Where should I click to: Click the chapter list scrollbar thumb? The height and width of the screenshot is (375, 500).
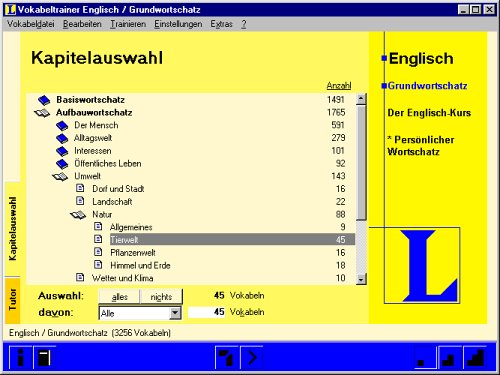(x=361, y=163)
